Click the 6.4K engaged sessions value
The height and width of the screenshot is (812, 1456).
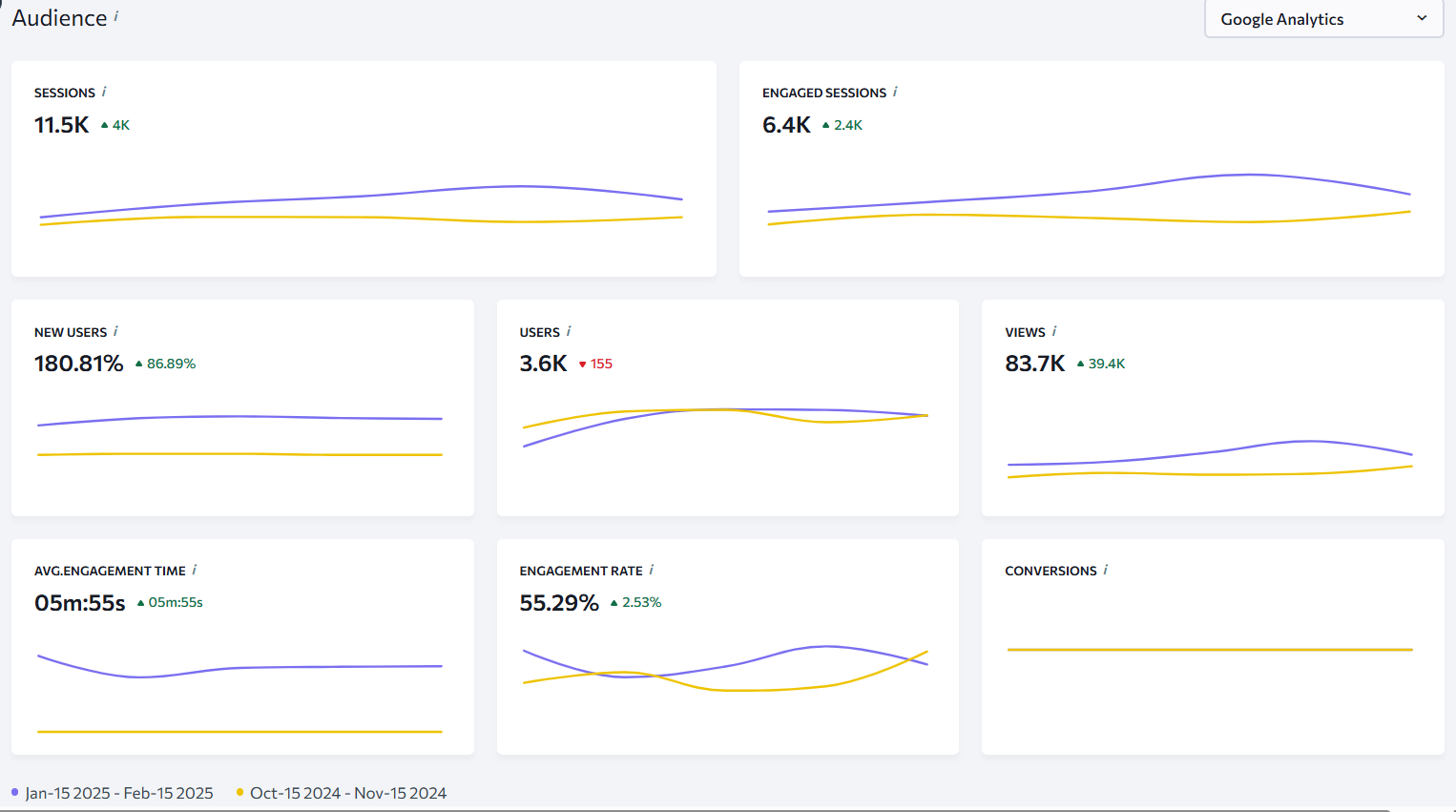786,125
